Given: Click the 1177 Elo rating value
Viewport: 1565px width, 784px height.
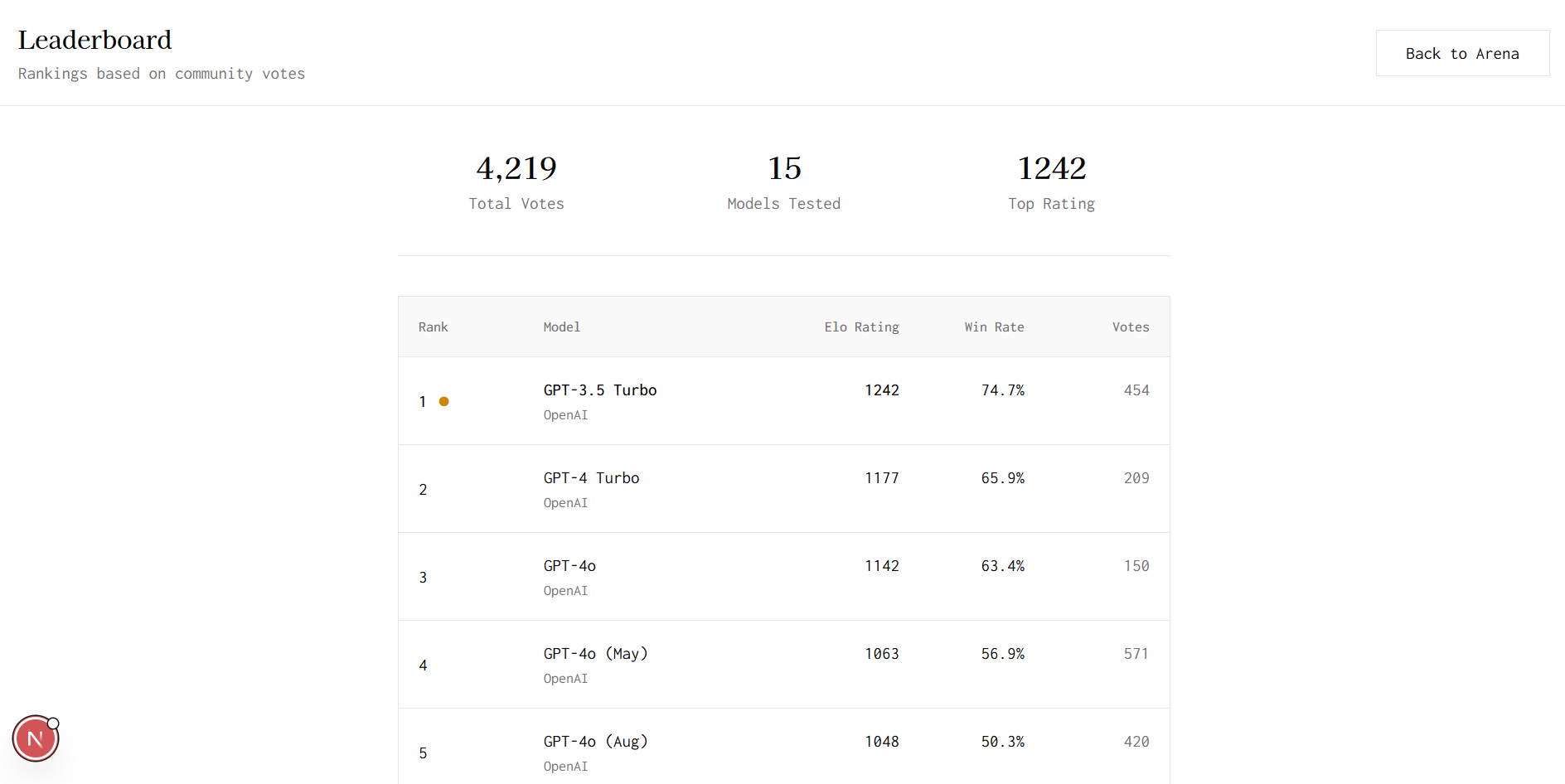Looking at the screenshot, I should (x=882, y=478).
